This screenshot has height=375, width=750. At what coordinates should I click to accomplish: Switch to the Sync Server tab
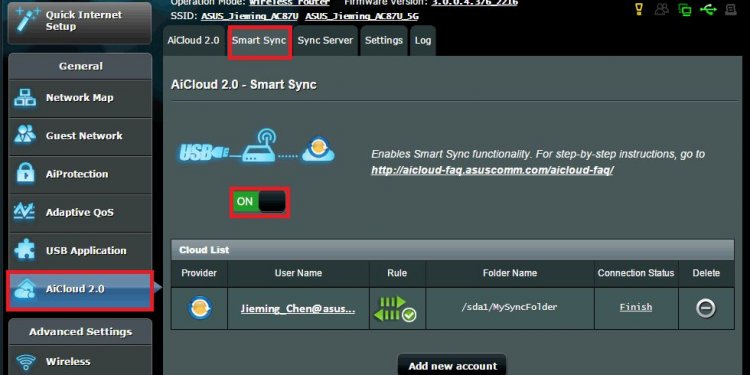pyautogui.click(x=325, y=40)
